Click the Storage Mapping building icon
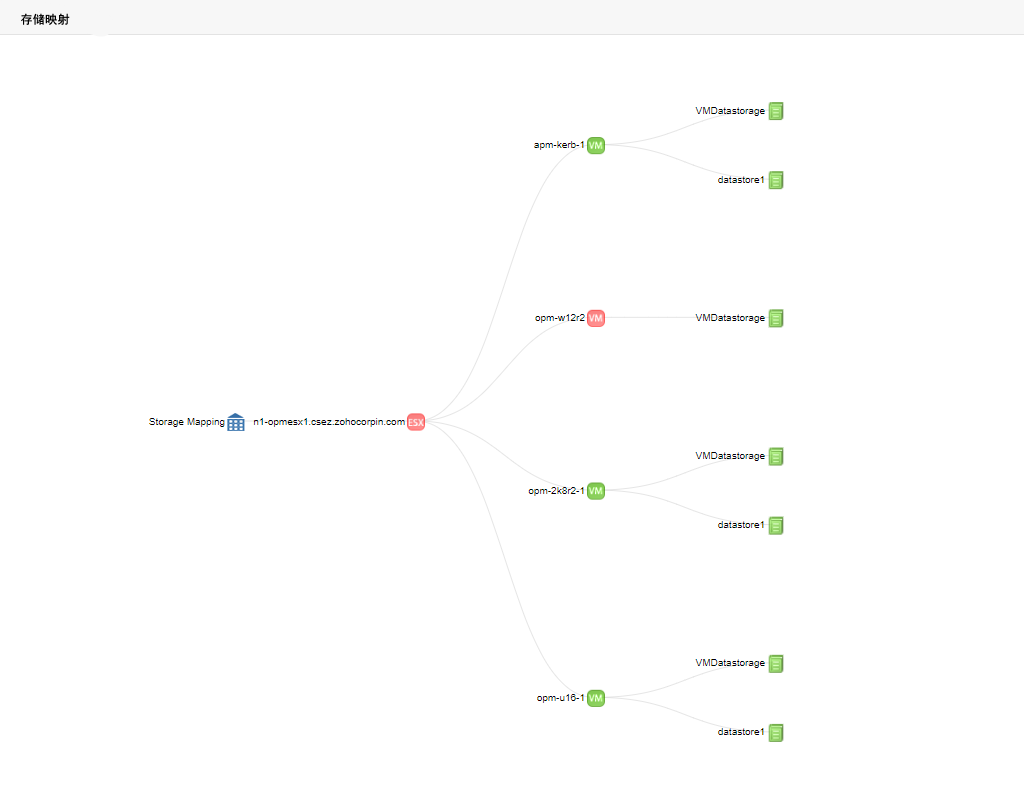1024x785 pixels. pyautogui.click(x=236, y=422)
